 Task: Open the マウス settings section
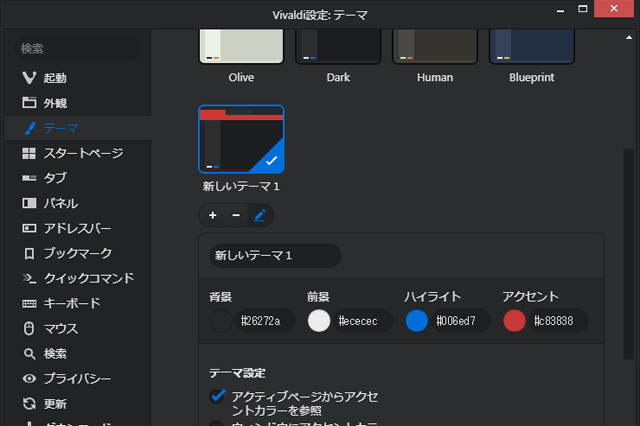tap(78, 328)
